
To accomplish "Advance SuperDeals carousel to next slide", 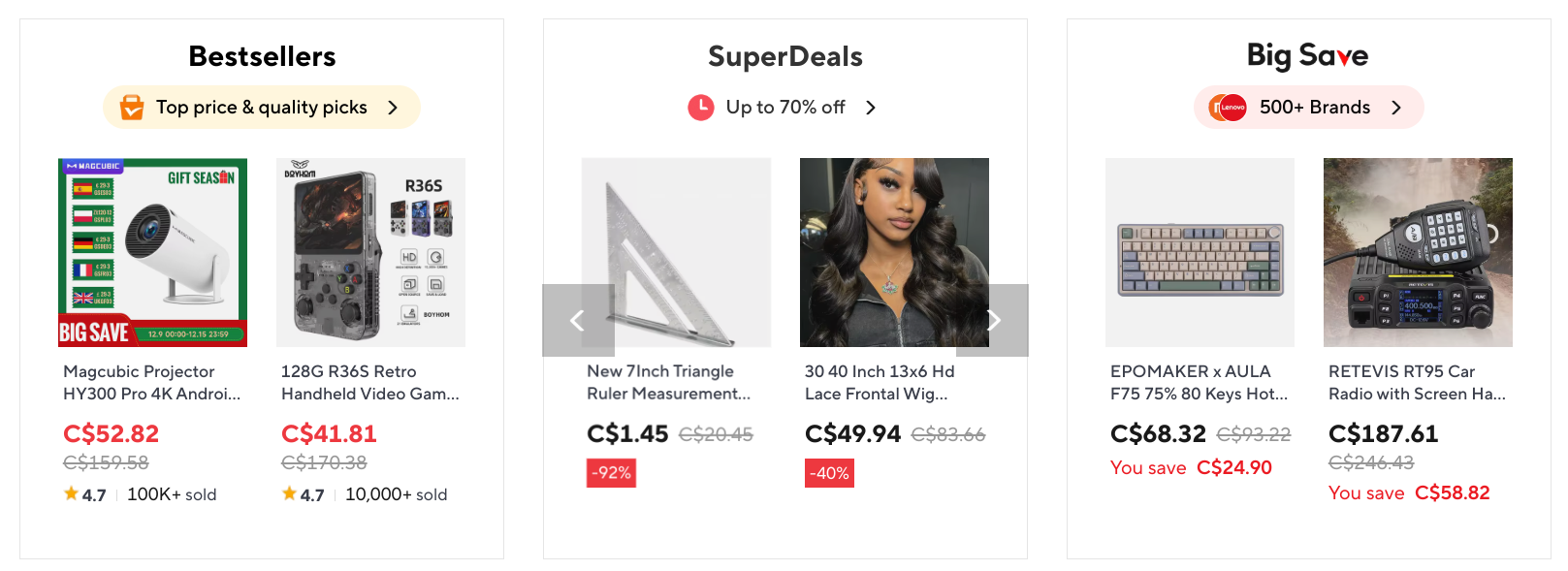I will [993, 320].
